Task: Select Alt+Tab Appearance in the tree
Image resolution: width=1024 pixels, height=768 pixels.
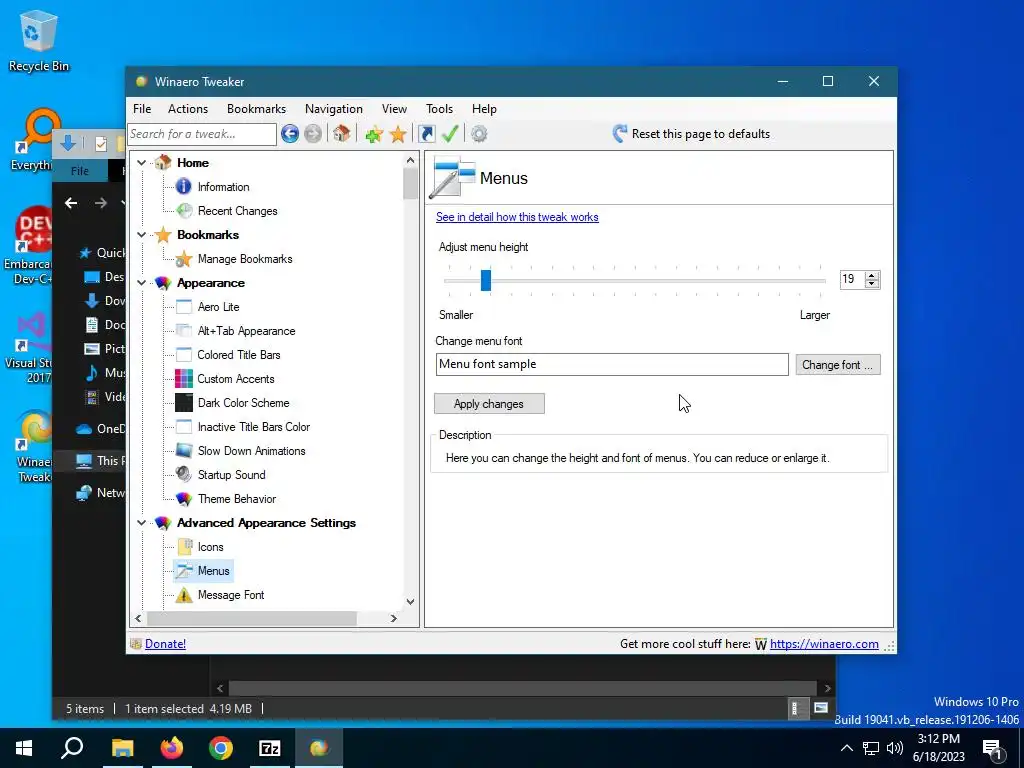Action: [246, 331]
